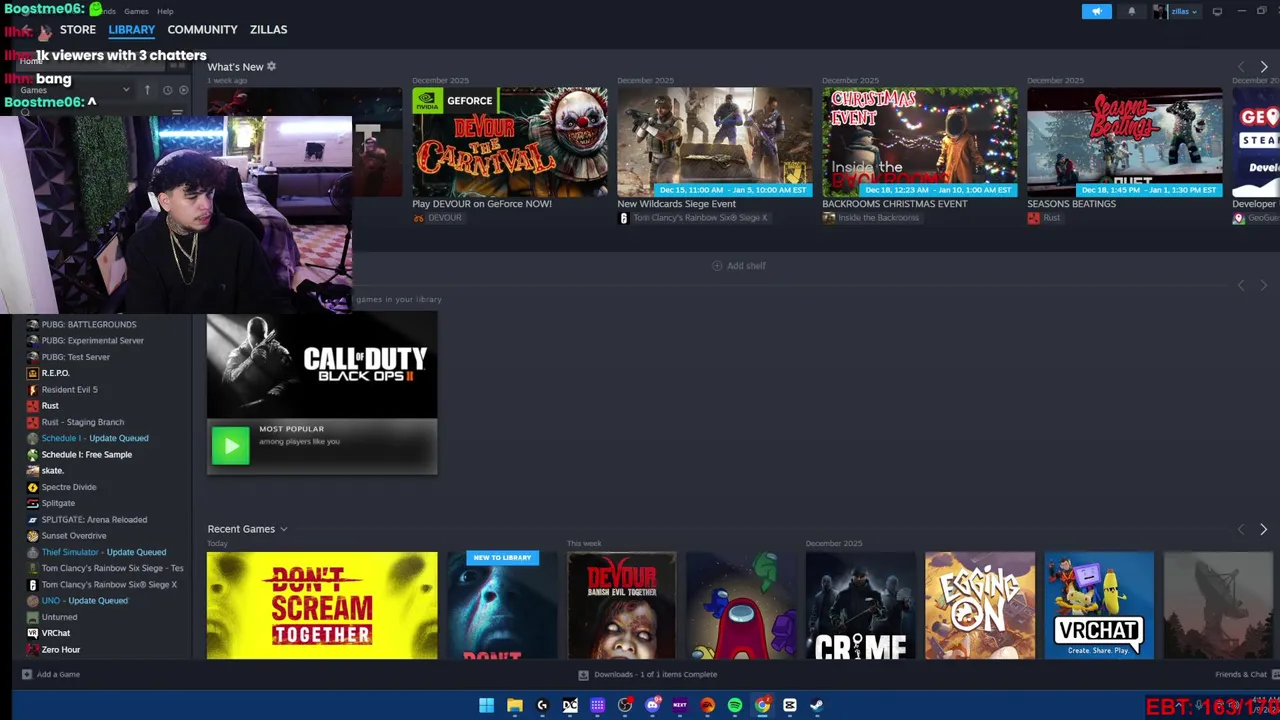Open the Windows Start menu
Viewport: 1280px width, 720px height.
(486, 705)
